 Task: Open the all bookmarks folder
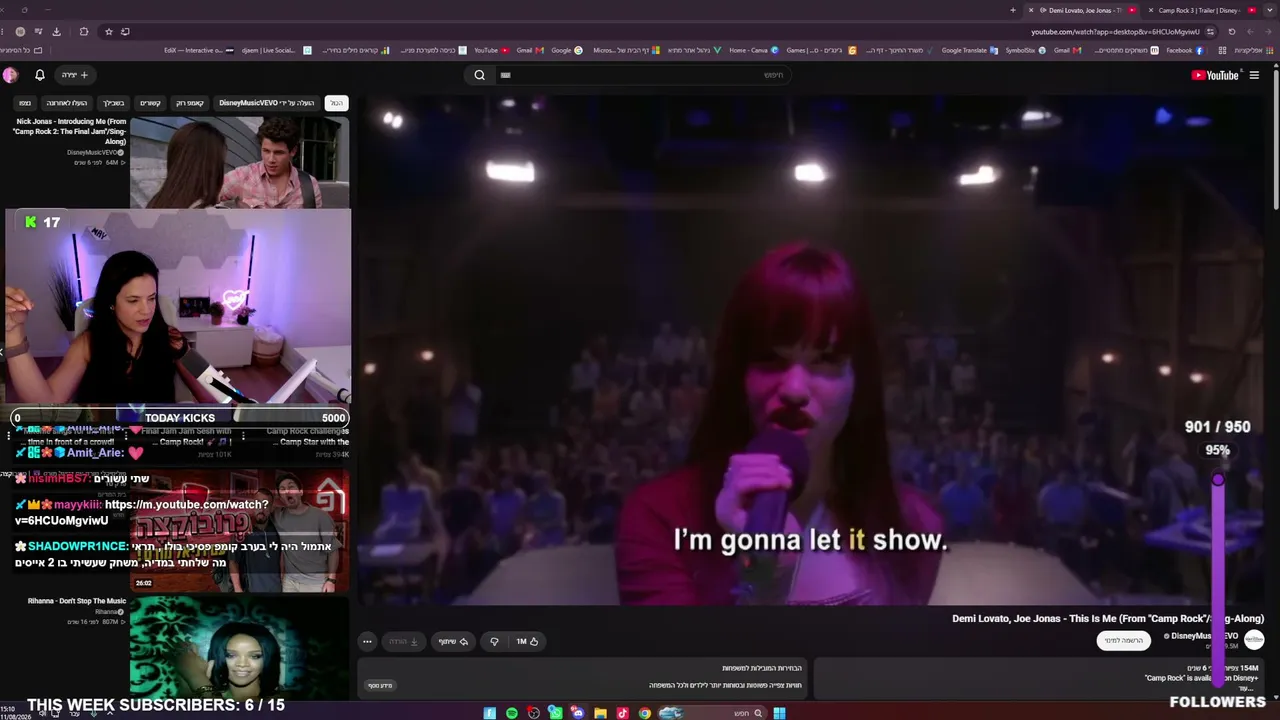pyautogui.click(x=22, y=50)
